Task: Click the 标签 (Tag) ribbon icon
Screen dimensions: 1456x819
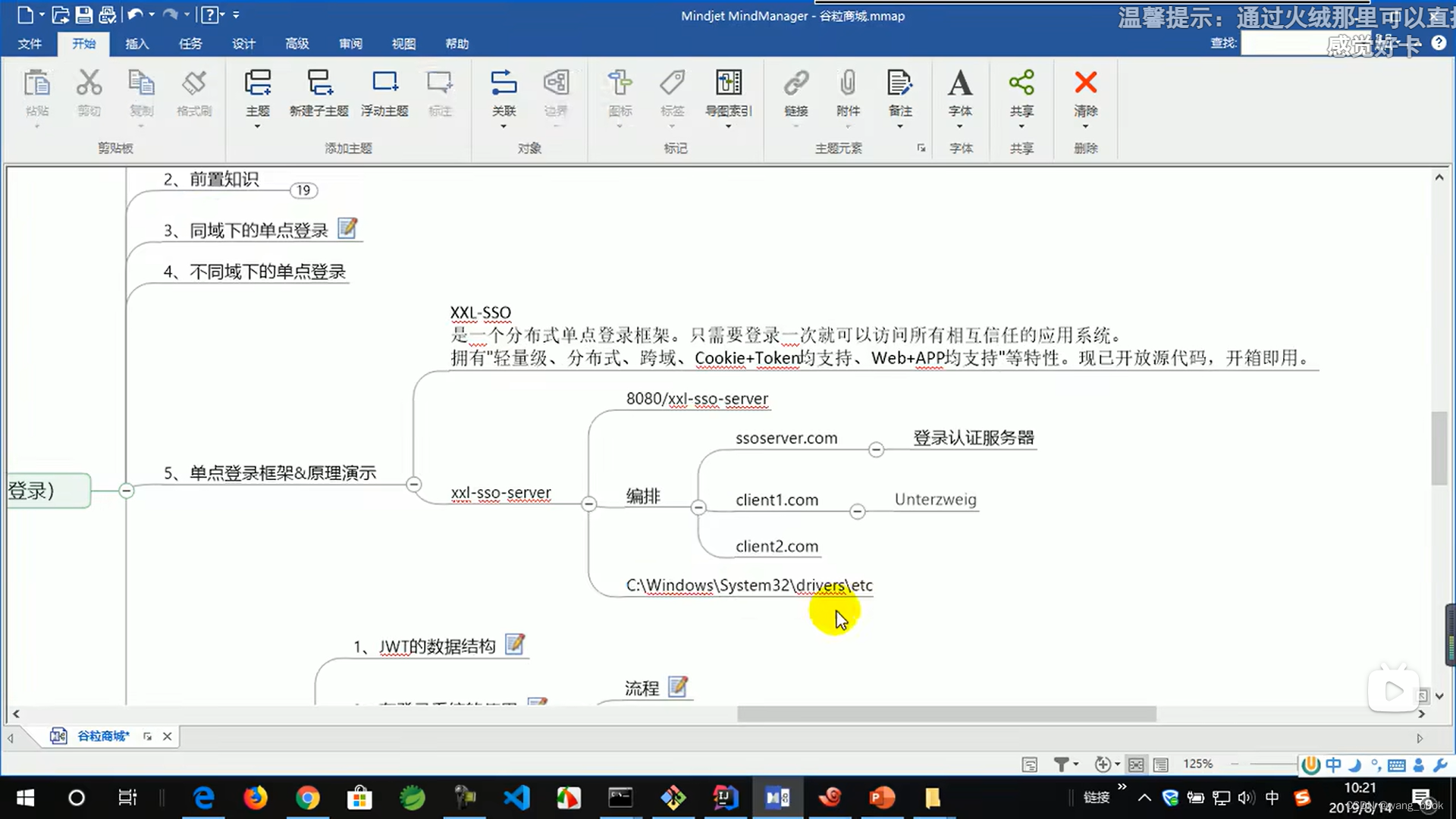Action: [672, 83]
